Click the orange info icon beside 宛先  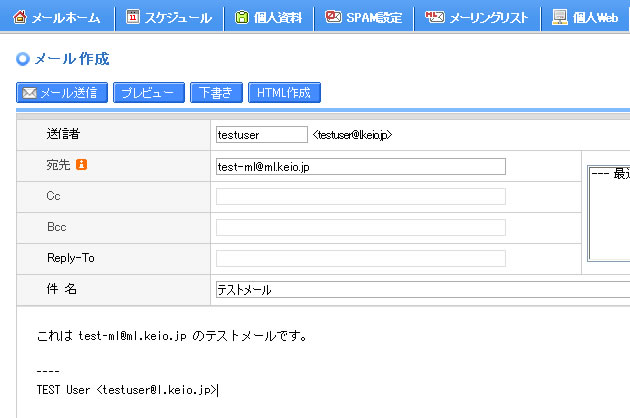coord(82,165)
